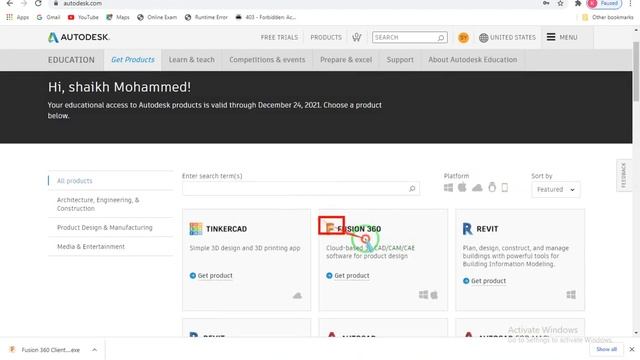This screenshot has width=640, height=360.
Task: Reload the page with refresh icon
Action: click(x=38, y=3)
